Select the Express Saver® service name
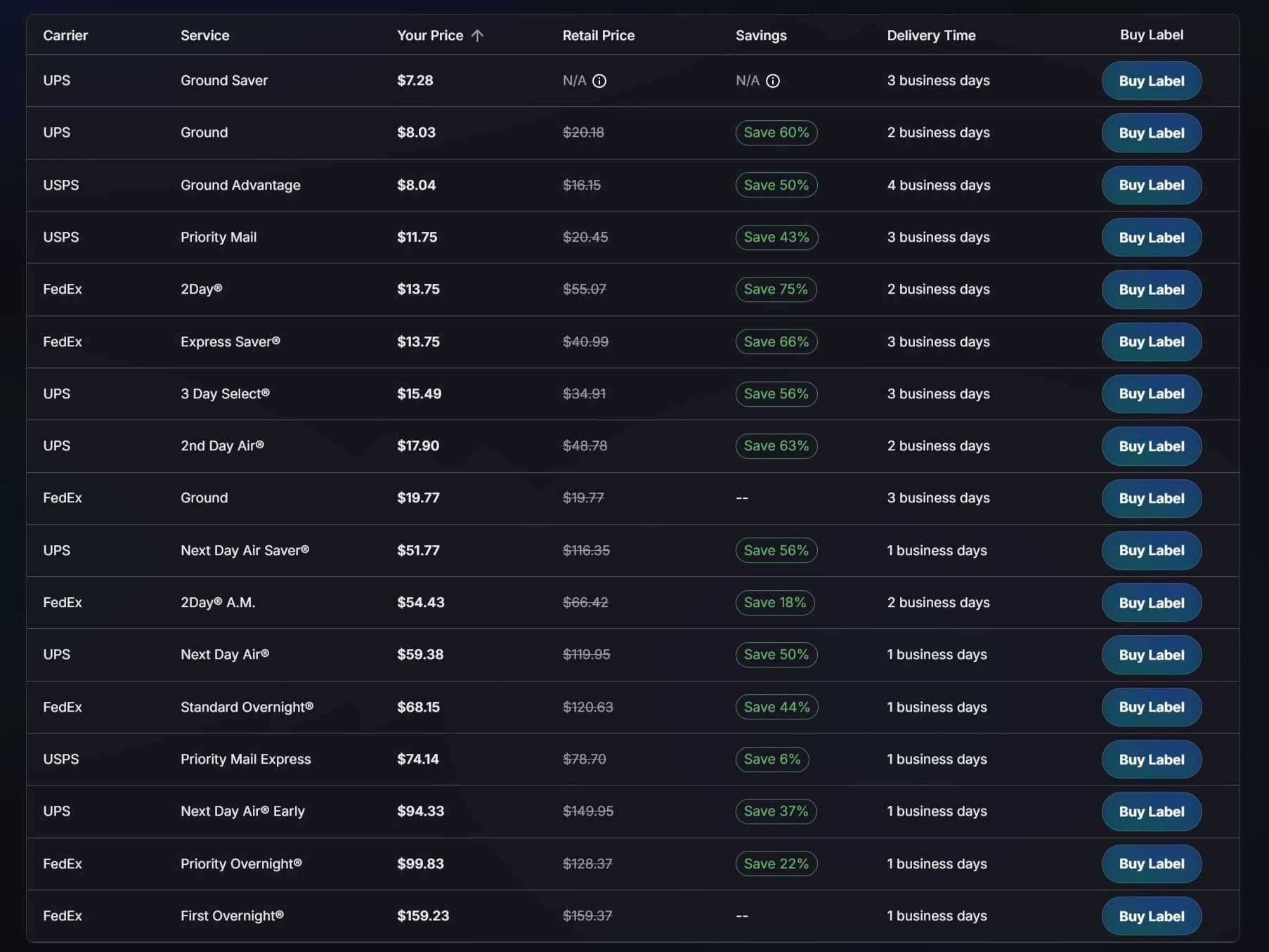 point(230,342)
